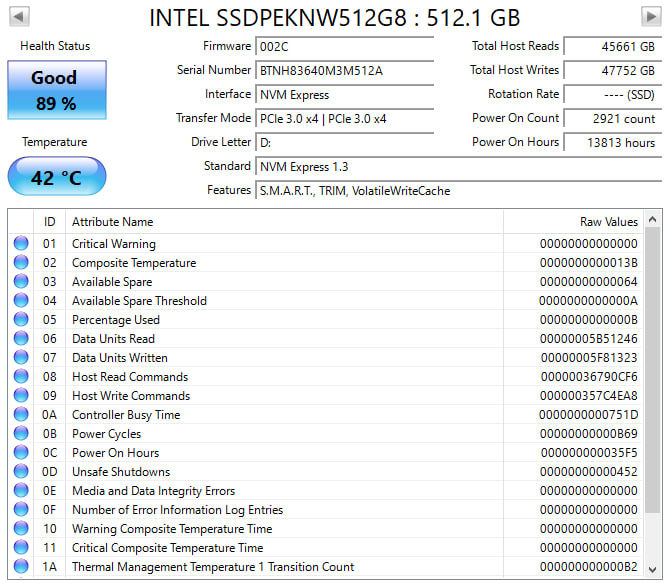Click the Serial Number value field
The image size is (667, 588).
(x=345, y=70)
